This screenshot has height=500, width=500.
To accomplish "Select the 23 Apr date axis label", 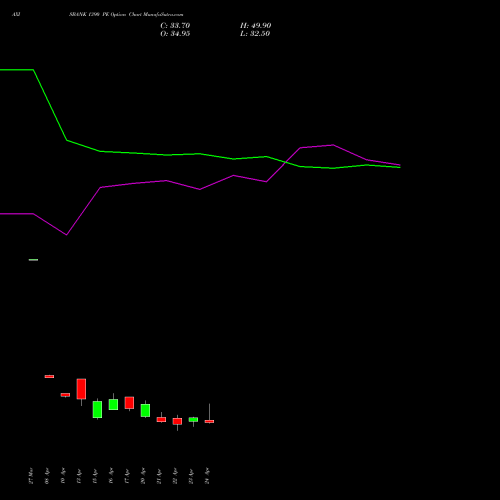I will pyautogui.click(x=191, y=476).
